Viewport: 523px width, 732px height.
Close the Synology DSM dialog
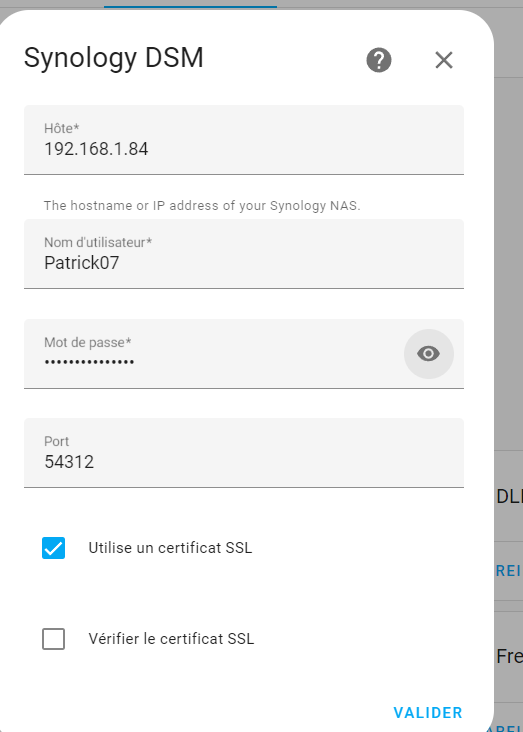(x=444, y=60)
